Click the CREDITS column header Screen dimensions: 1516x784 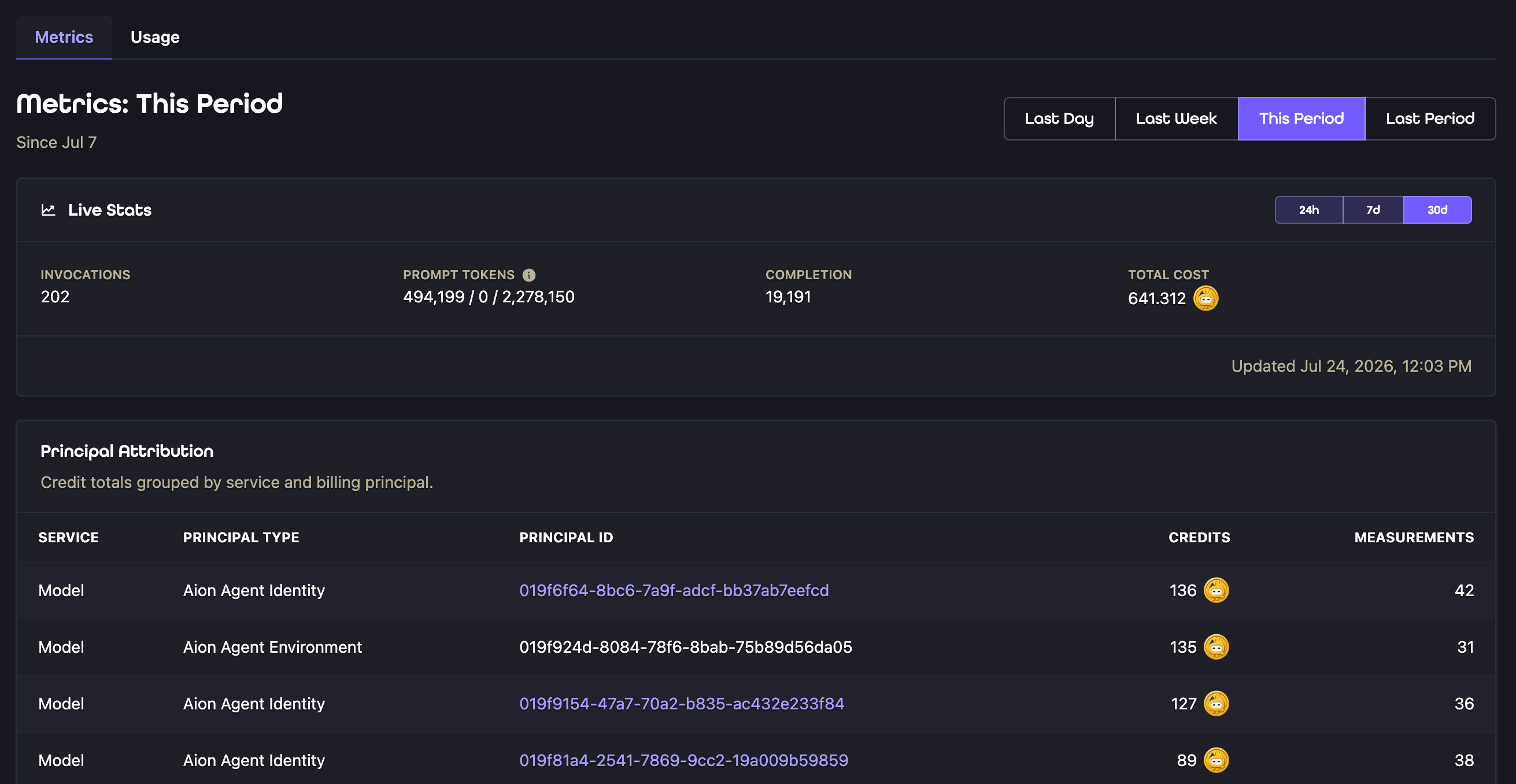click(x=1199, y=537)
